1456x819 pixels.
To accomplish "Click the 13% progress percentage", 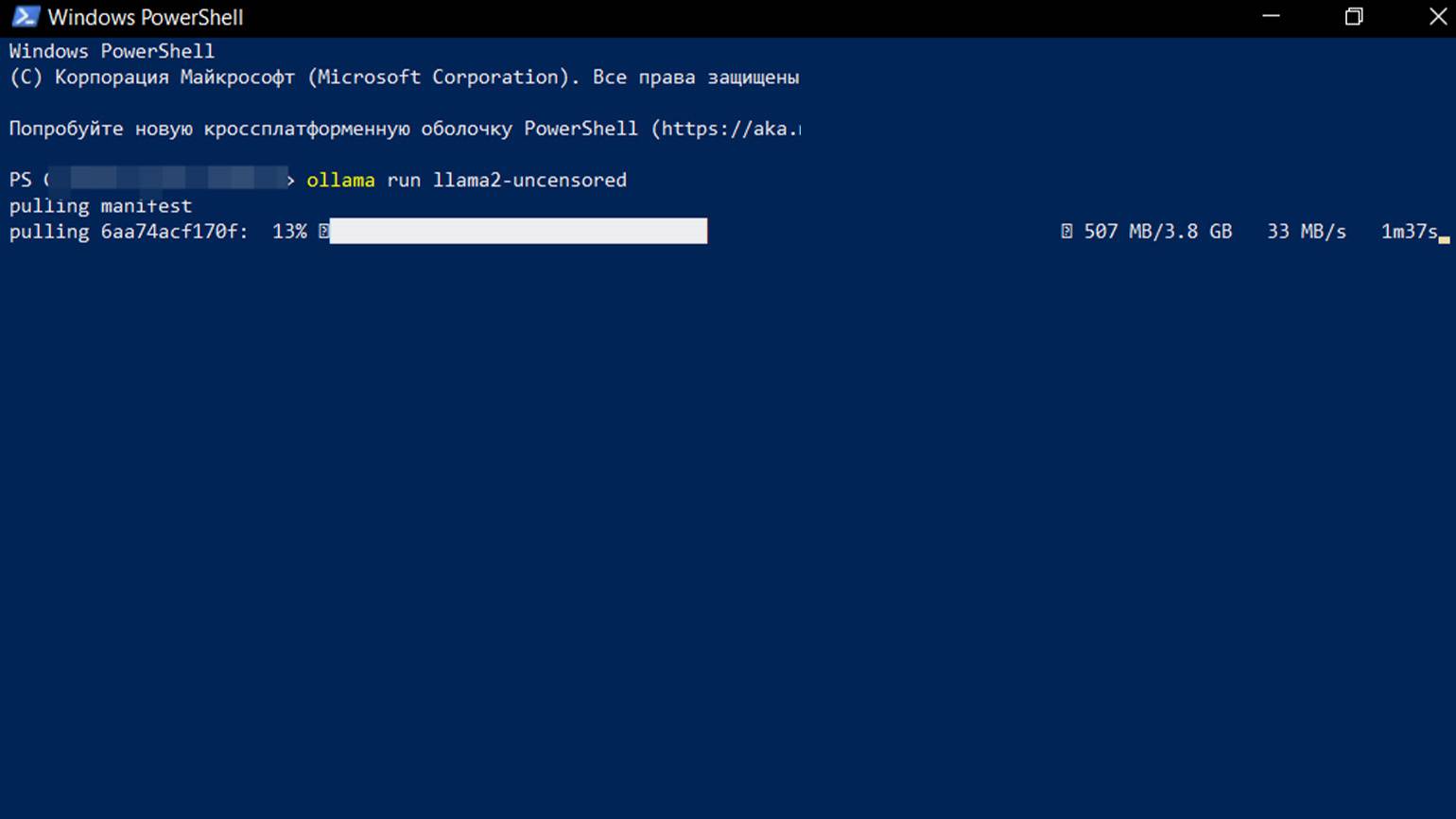I will pyautogui.click(x=289, y=232).
